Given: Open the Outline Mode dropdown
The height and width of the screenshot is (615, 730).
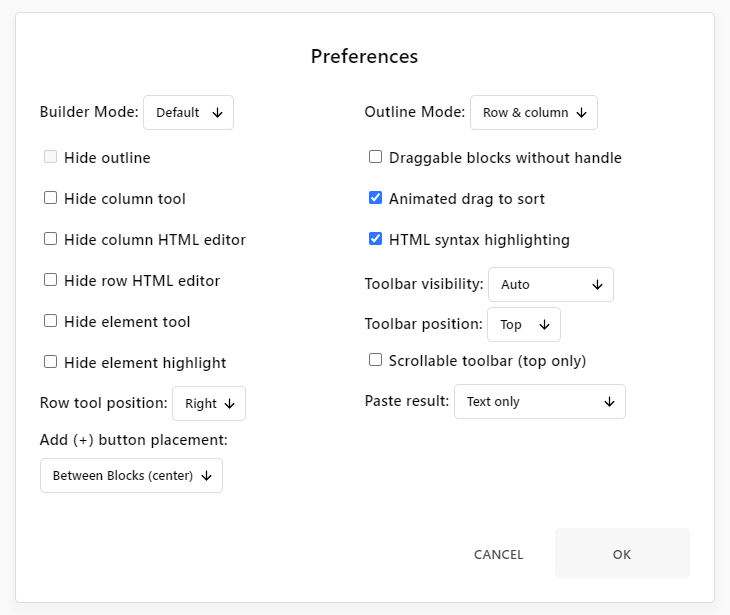Looking at the screenshot, I should tap(534, 113).
